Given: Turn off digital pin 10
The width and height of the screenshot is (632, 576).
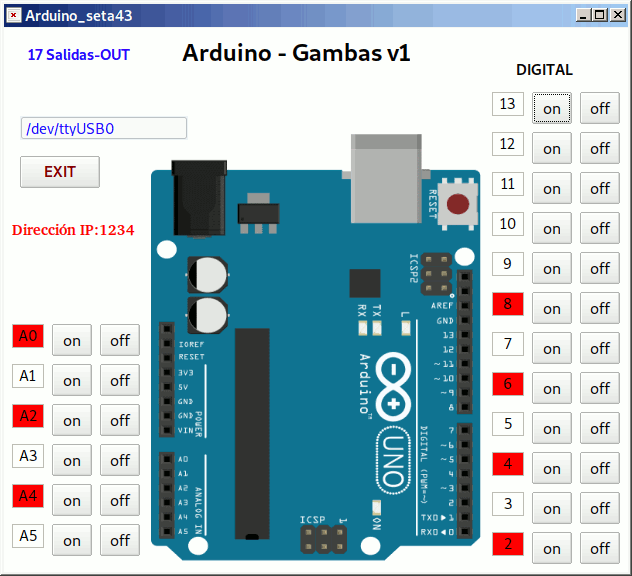Looking at the screenshot, I should 600,228.
